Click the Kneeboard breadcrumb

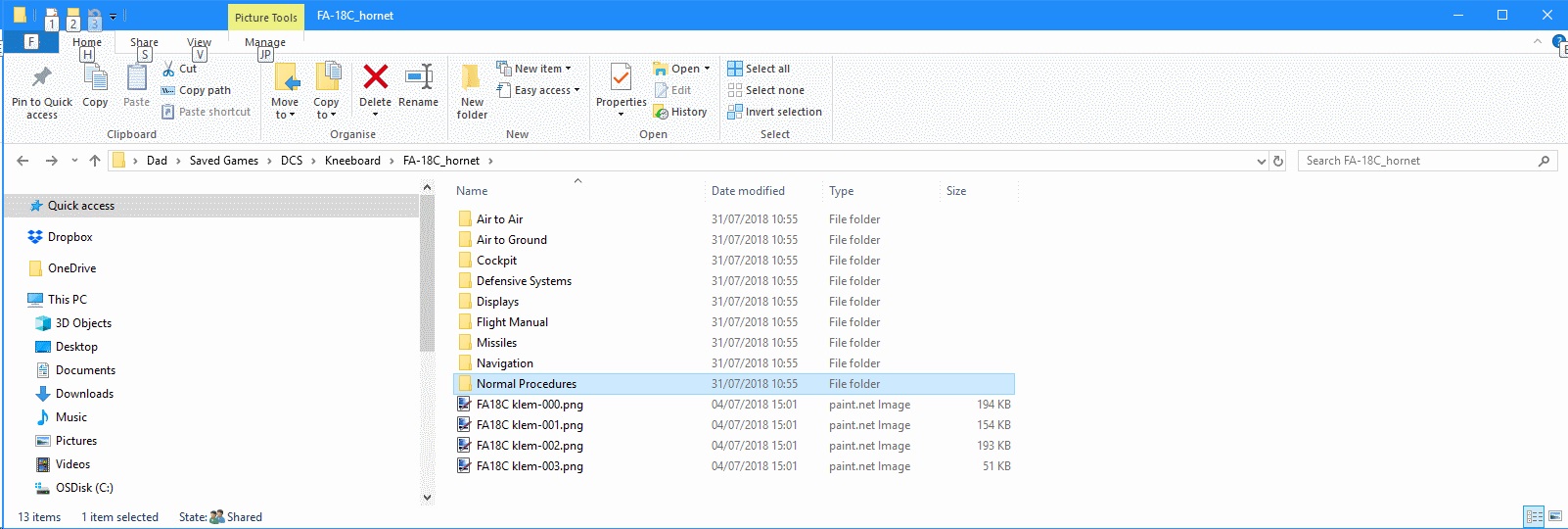[x=352, y=161]
